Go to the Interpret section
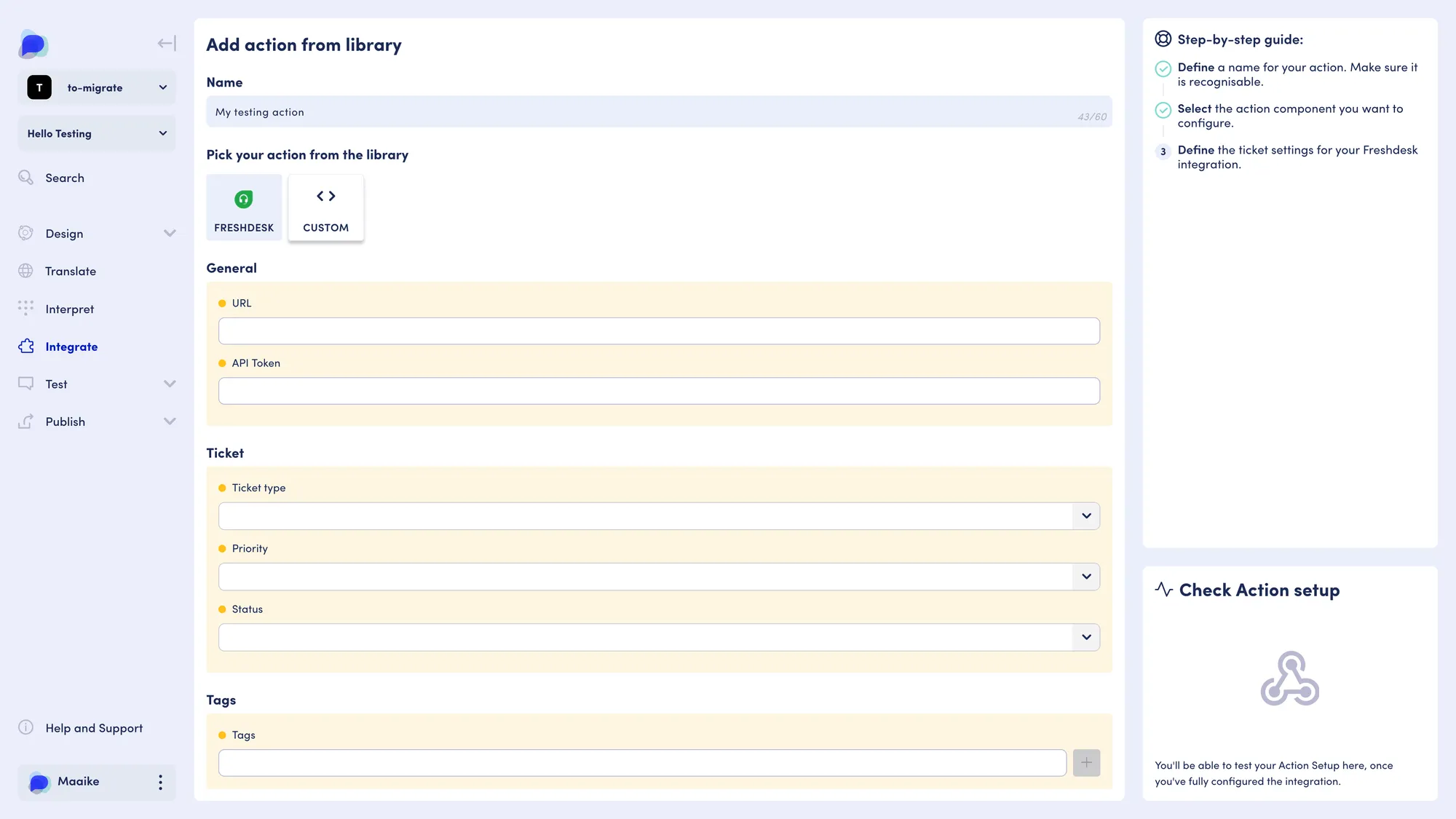Screen dimensions: 1456x819 coord(70,309)
